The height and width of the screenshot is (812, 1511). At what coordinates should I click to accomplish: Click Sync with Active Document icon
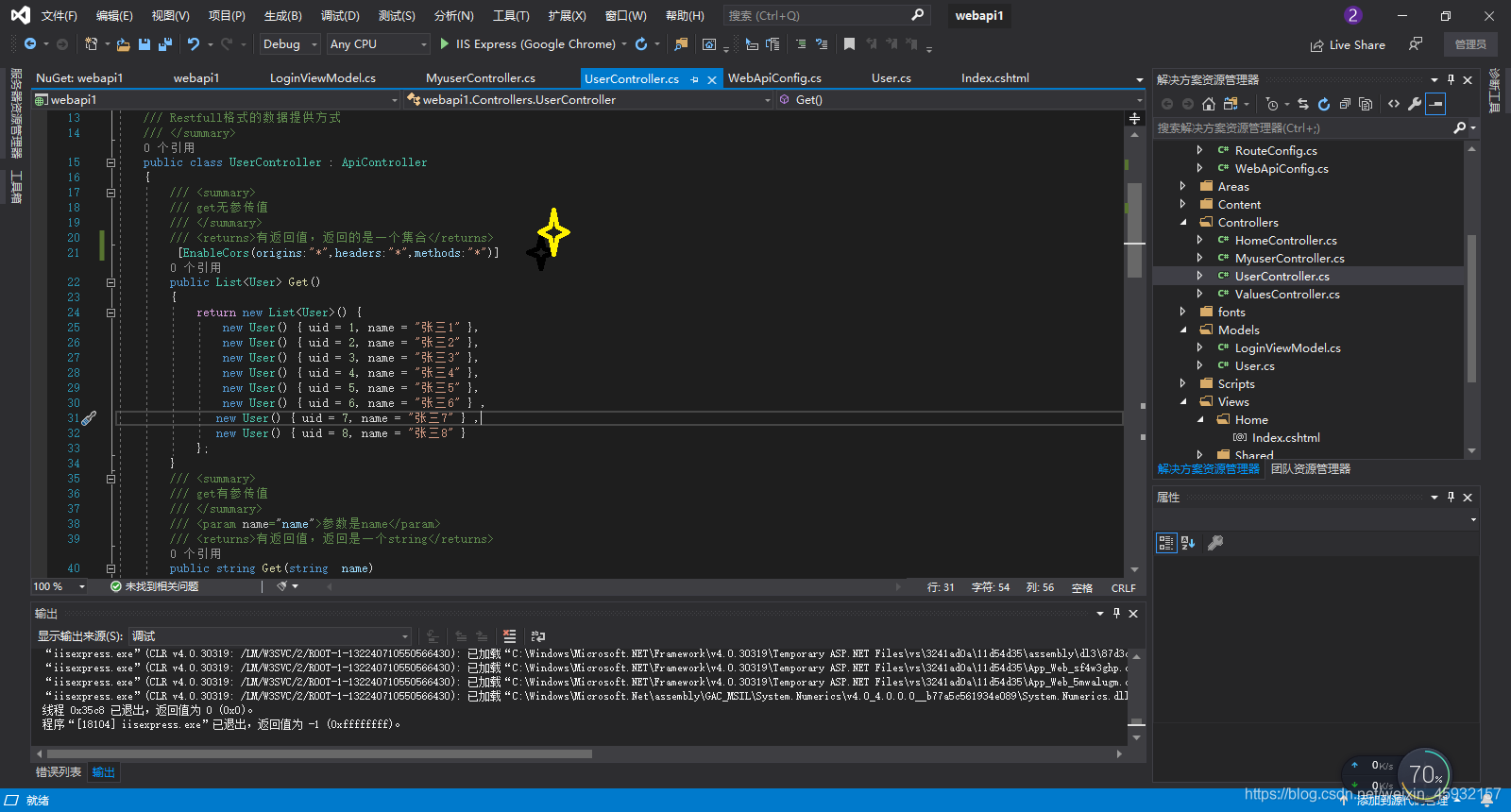(1303, 104)
